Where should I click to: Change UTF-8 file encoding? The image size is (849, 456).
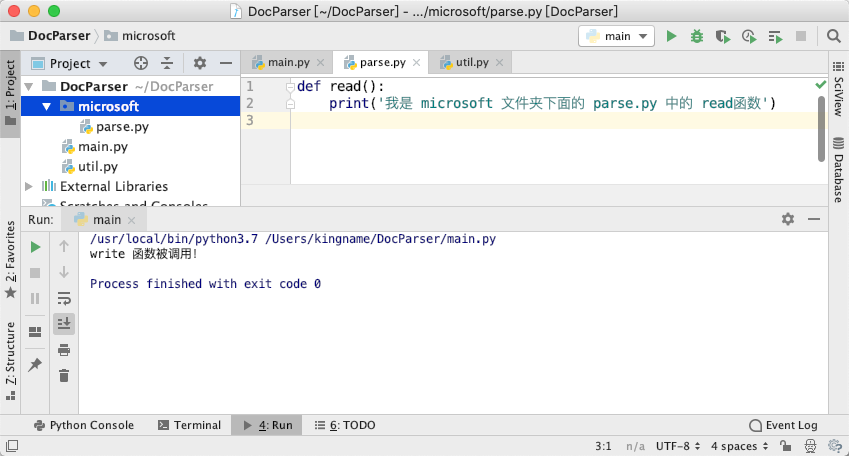[678, 446]
